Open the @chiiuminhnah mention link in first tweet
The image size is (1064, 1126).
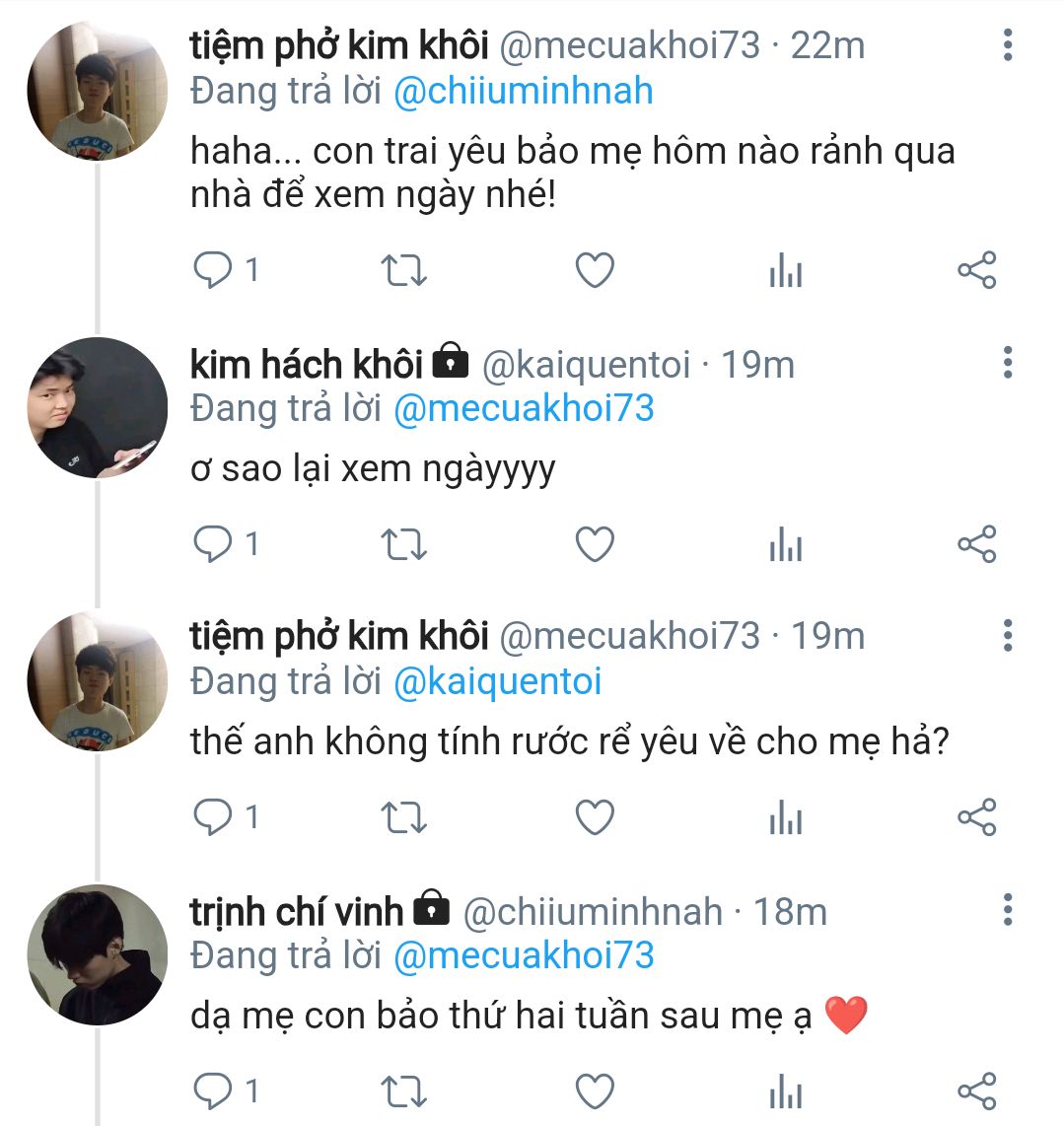523,92
